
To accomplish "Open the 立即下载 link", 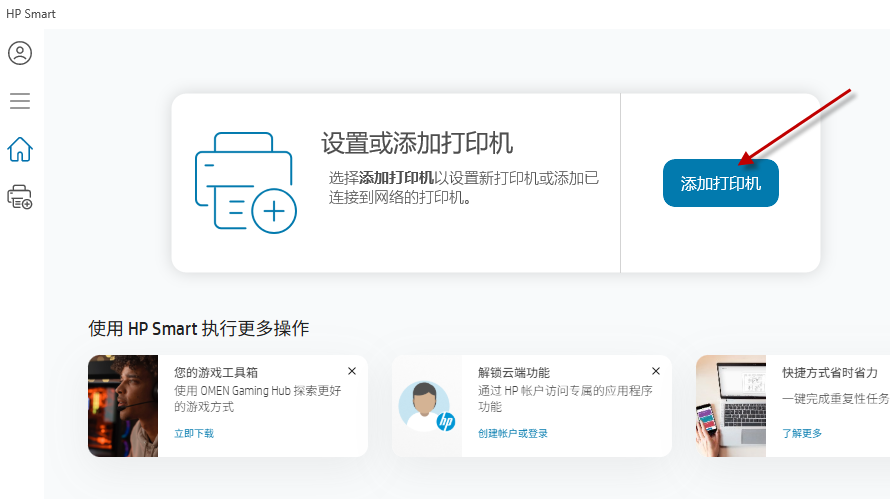I will pyautogui.click(x=194, y=434).
